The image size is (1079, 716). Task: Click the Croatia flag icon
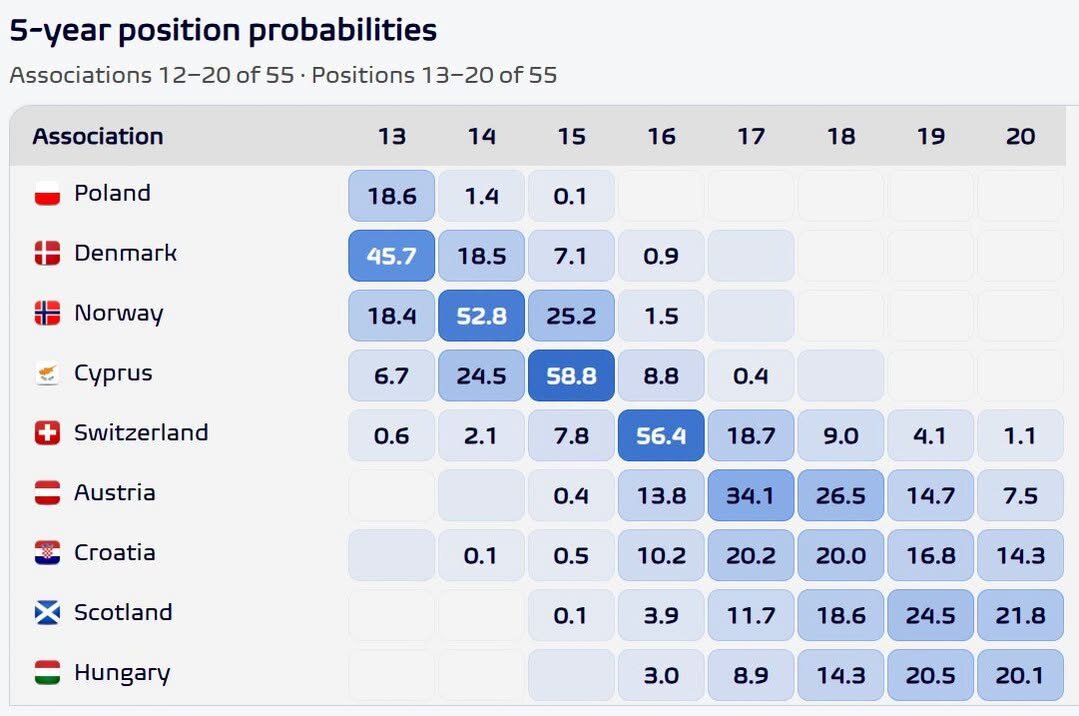click(47, 553)
